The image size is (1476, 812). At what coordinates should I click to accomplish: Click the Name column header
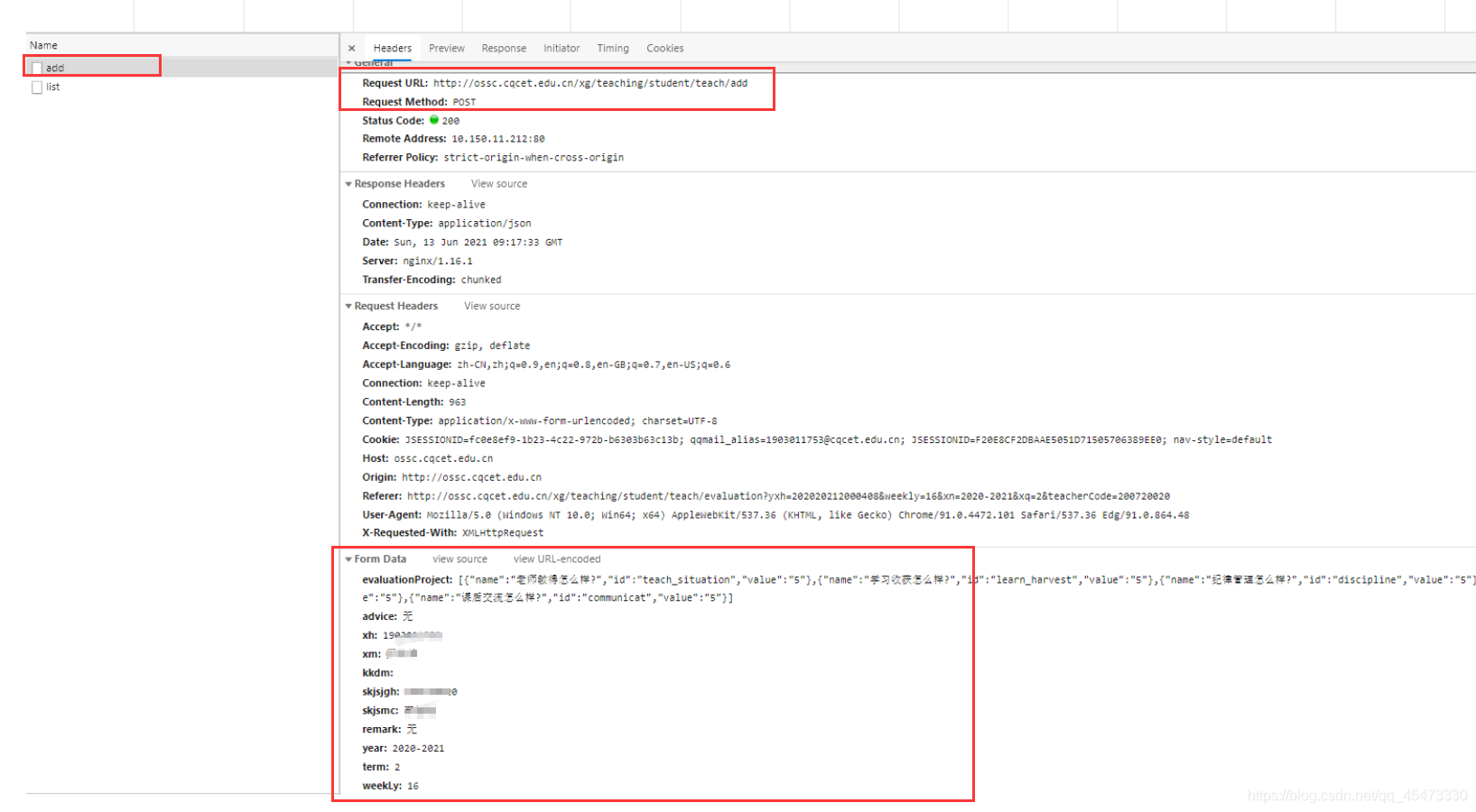coord(43,45)
